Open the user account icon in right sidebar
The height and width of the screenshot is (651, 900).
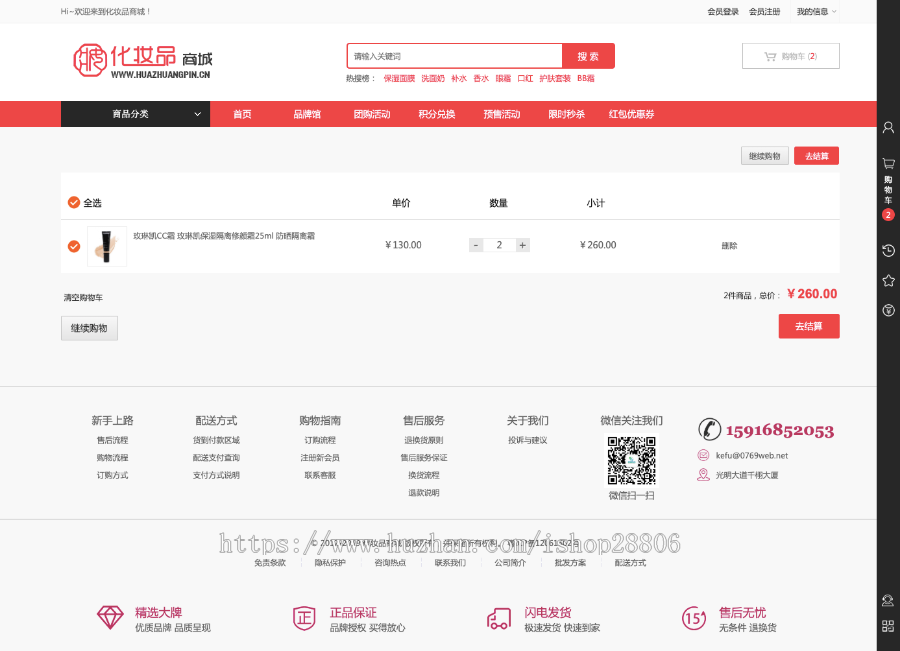coord(888,127)
